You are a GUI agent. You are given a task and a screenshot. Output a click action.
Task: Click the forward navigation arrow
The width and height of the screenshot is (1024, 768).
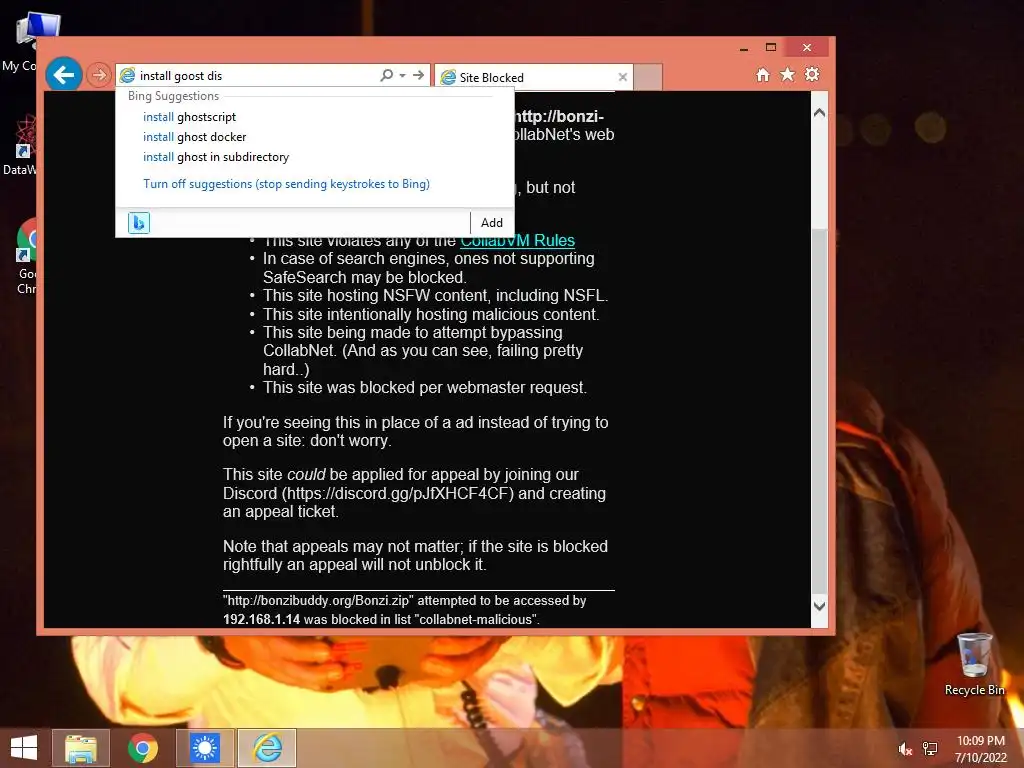(x=99, y=75)
